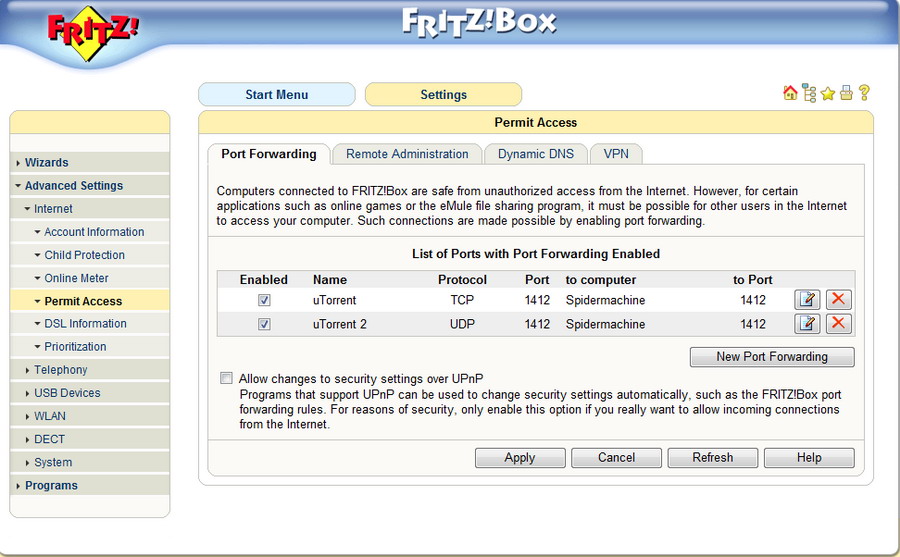The image size is (900, 557).
Task: Collapse the Advanced Settings section
Action: tap(73, 186)
